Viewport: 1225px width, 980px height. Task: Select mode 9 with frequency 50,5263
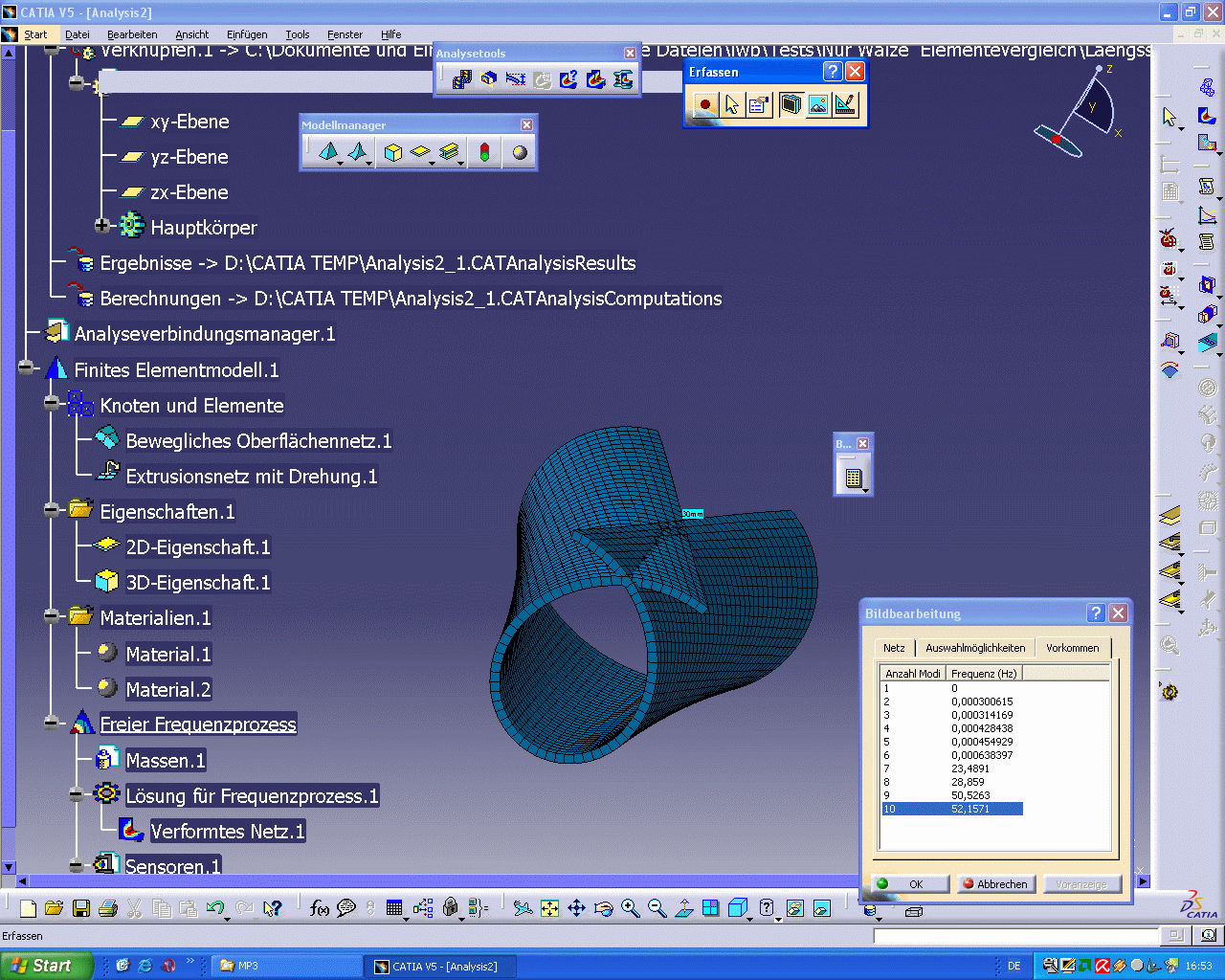coord(952,795)
